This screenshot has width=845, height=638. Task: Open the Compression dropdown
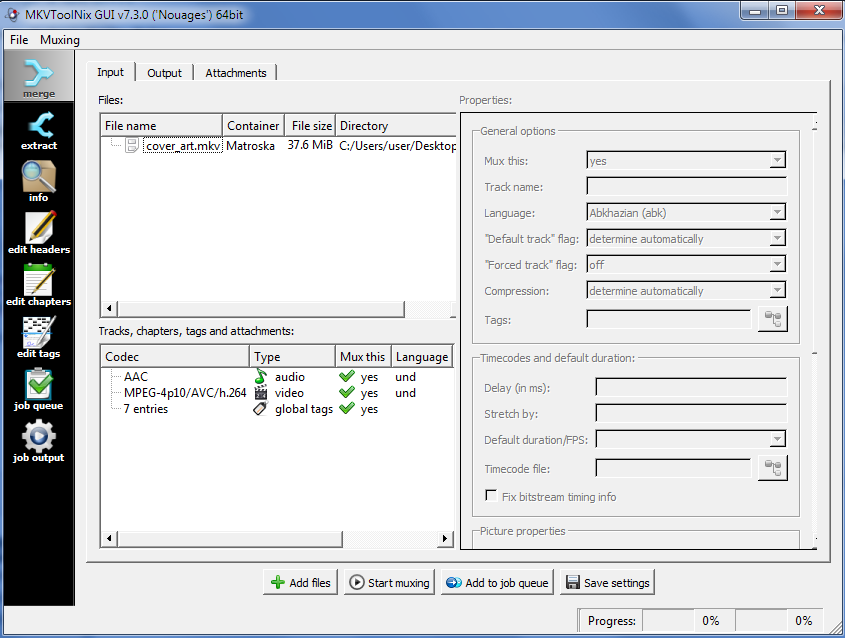tap(686, 290)
